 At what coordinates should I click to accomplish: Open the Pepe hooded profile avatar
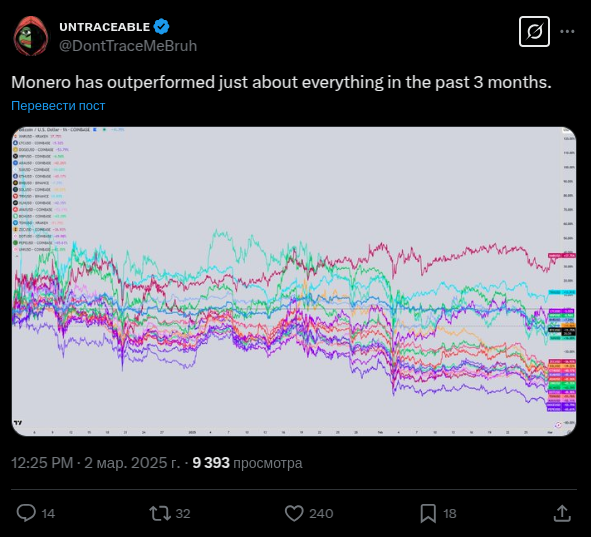coord(31,36)
